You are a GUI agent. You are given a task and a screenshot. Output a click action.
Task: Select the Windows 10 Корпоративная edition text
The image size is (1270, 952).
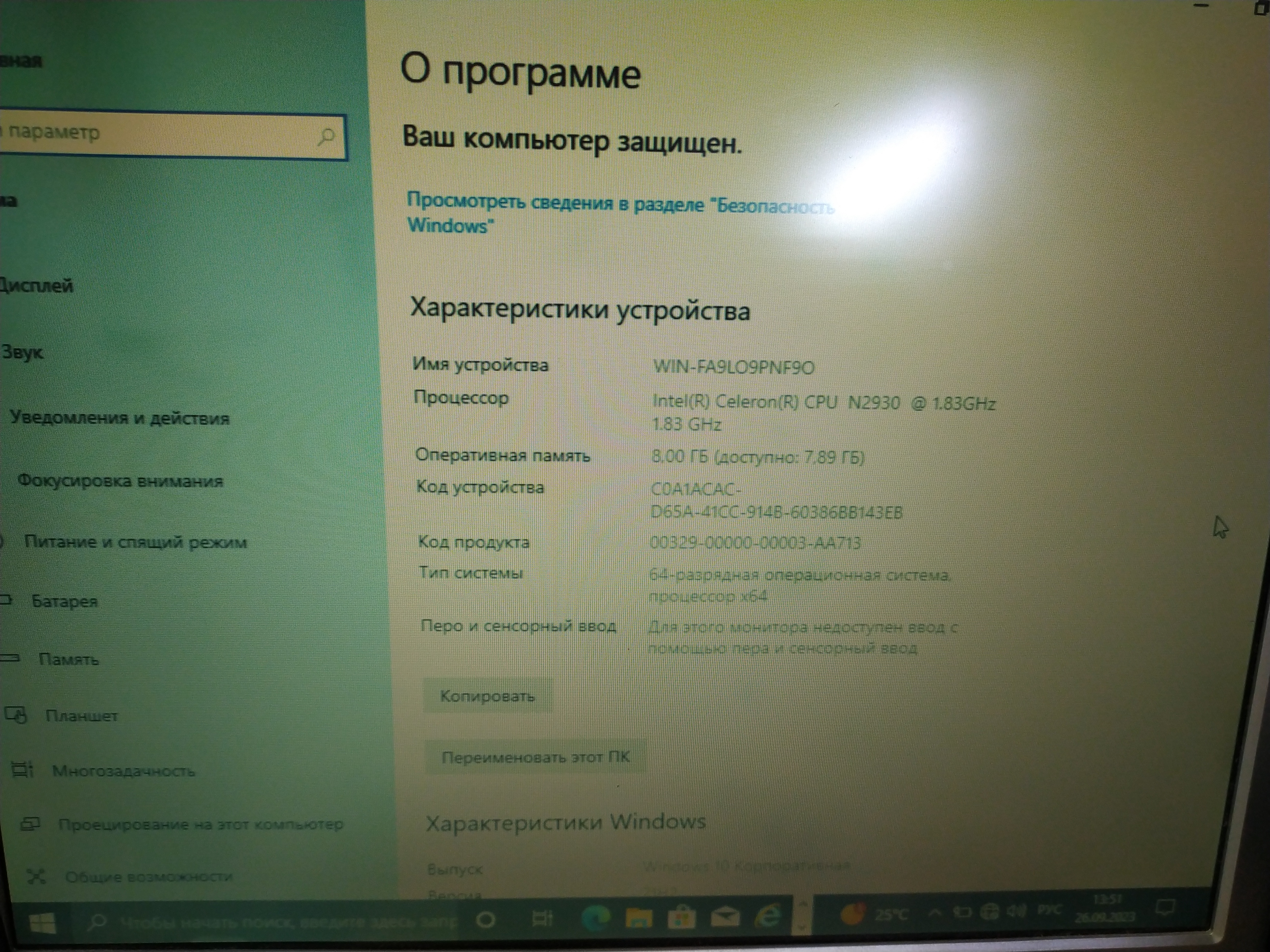748,866
